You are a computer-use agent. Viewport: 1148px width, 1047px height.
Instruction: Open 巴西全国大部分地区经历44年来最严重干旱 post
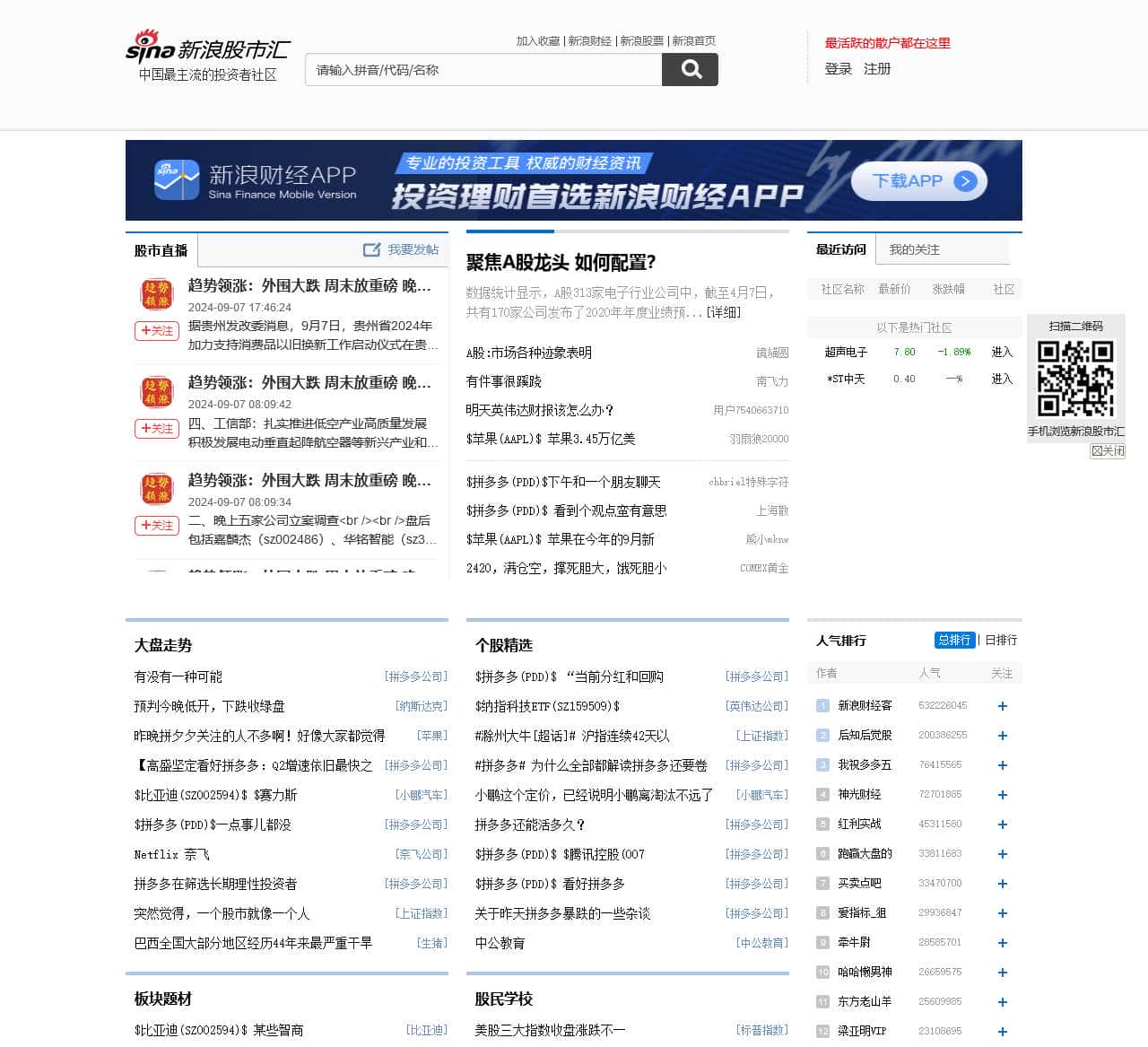coord(253,944)
